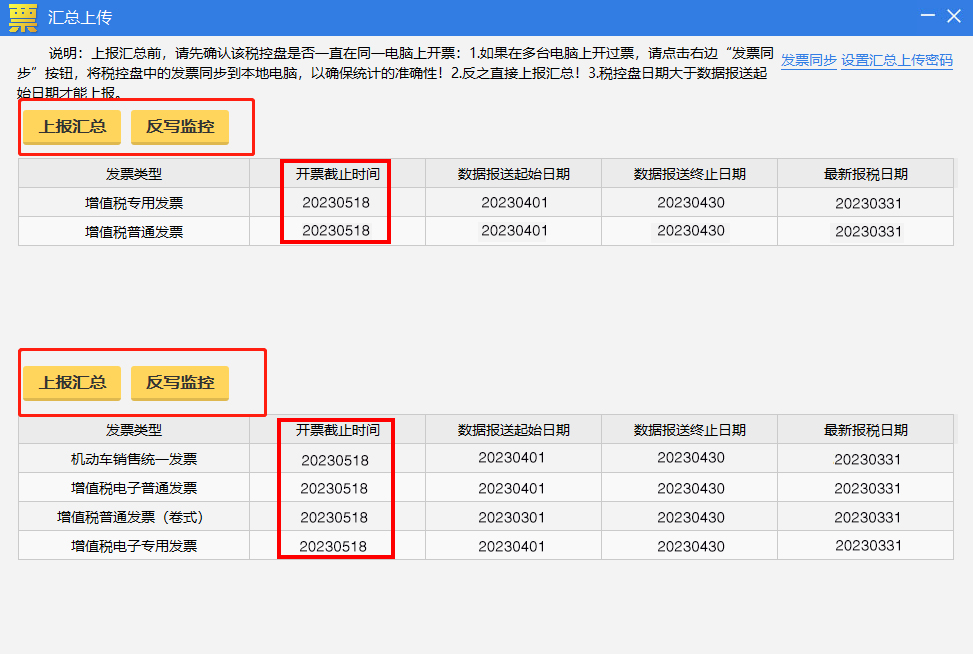Click 20230518 in the 机动车销售统一发票 row
Screen dimensions: 973x654
pyautogui.click(x=335, y=460)
